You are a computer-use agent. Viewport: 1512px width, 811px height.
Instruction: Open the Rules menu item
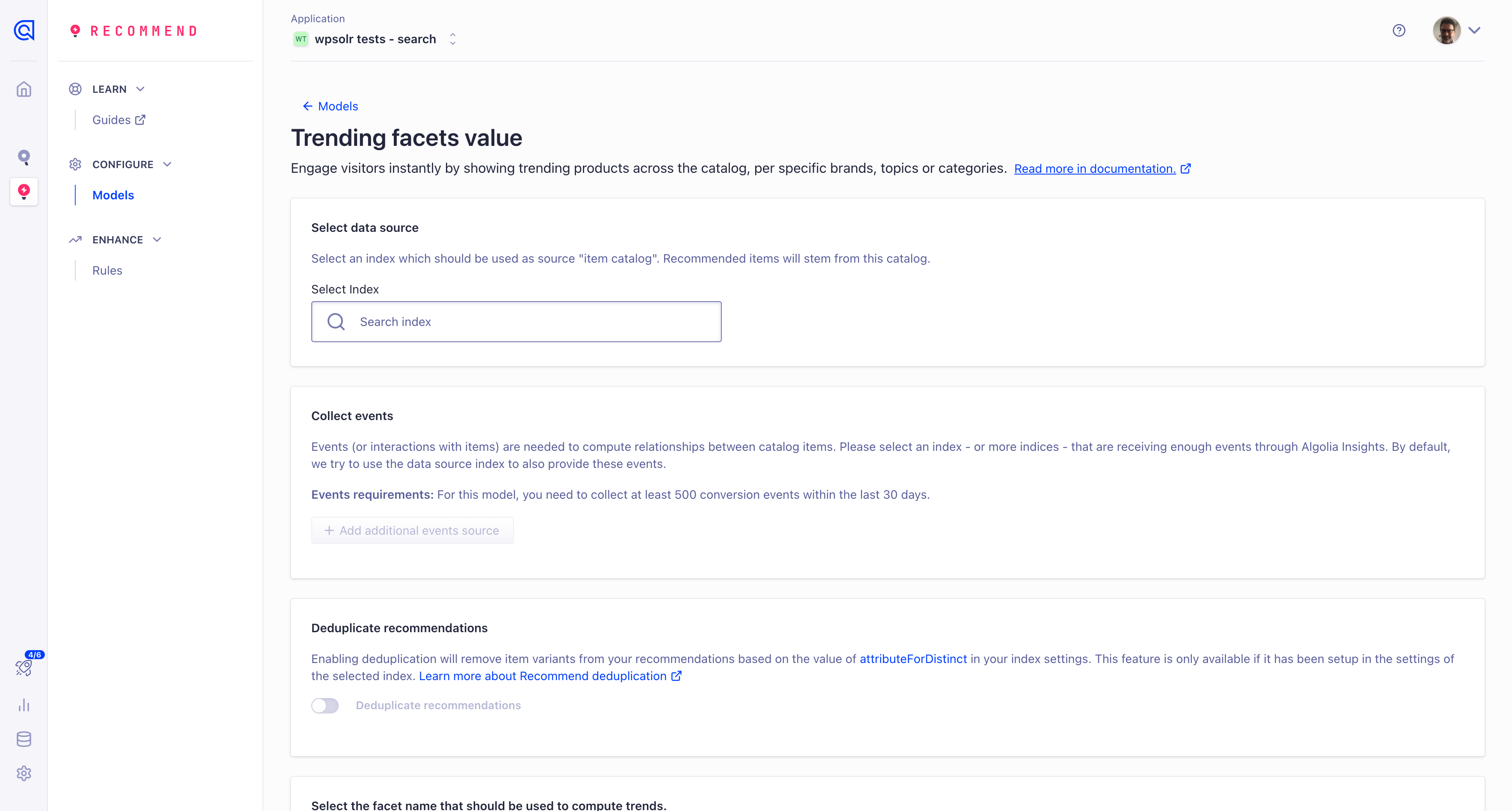coord(107,270)
